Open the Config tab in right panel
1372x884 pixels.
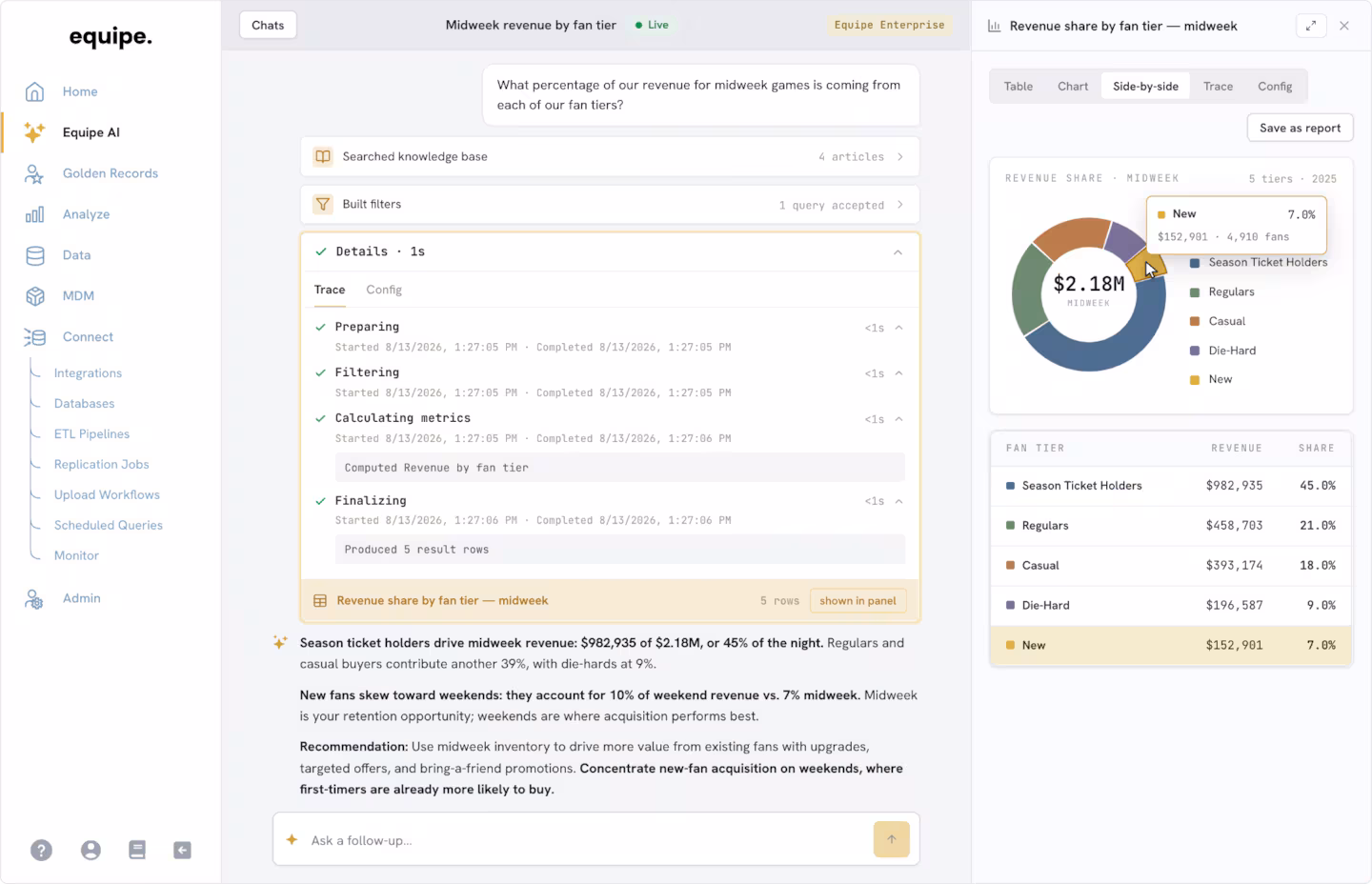click(1275, 86)
